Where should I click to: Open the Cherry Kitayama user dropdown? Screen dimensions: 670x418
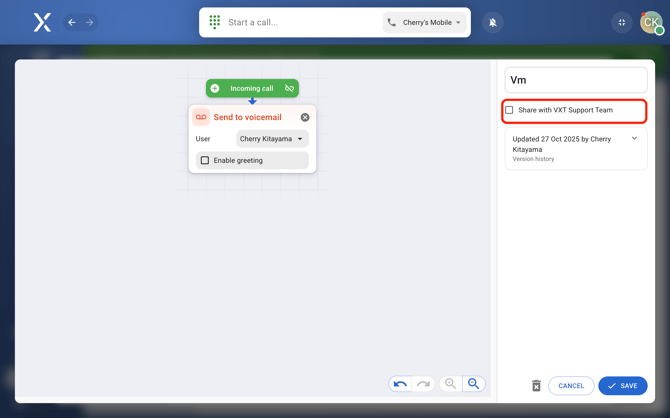click(x=272, y=139)
